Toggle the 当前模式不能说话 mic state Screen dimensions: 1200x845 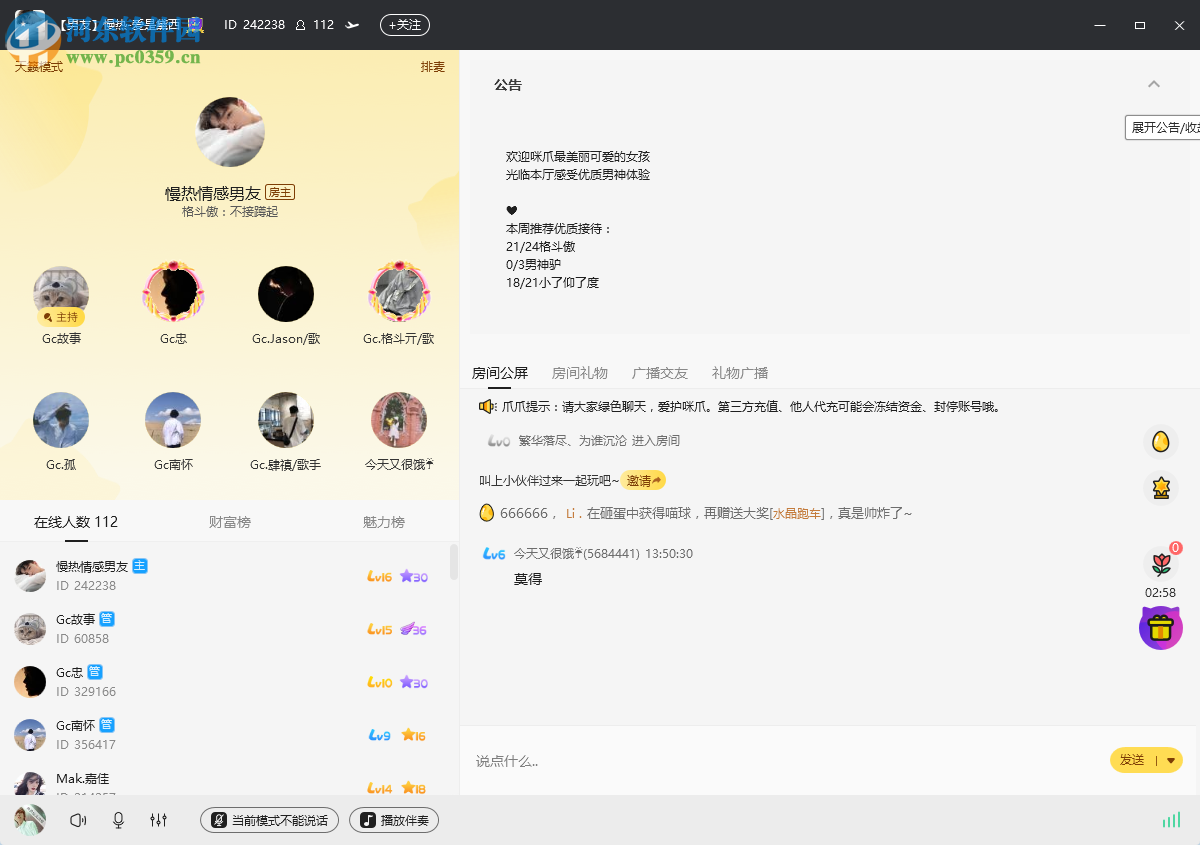click(x=268, y=820)
